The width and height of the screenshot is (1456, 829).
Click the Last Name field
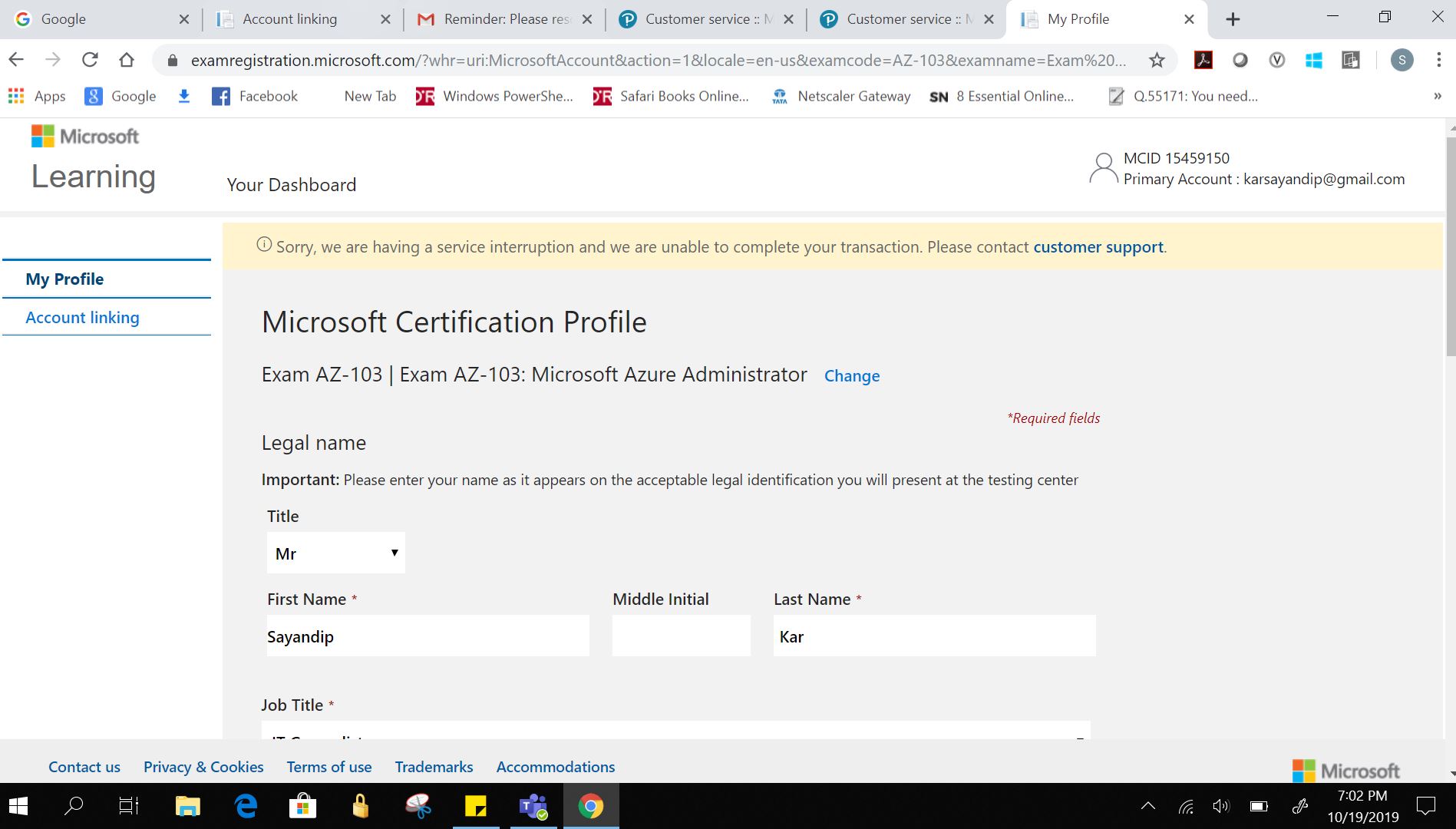pos(934,636)
